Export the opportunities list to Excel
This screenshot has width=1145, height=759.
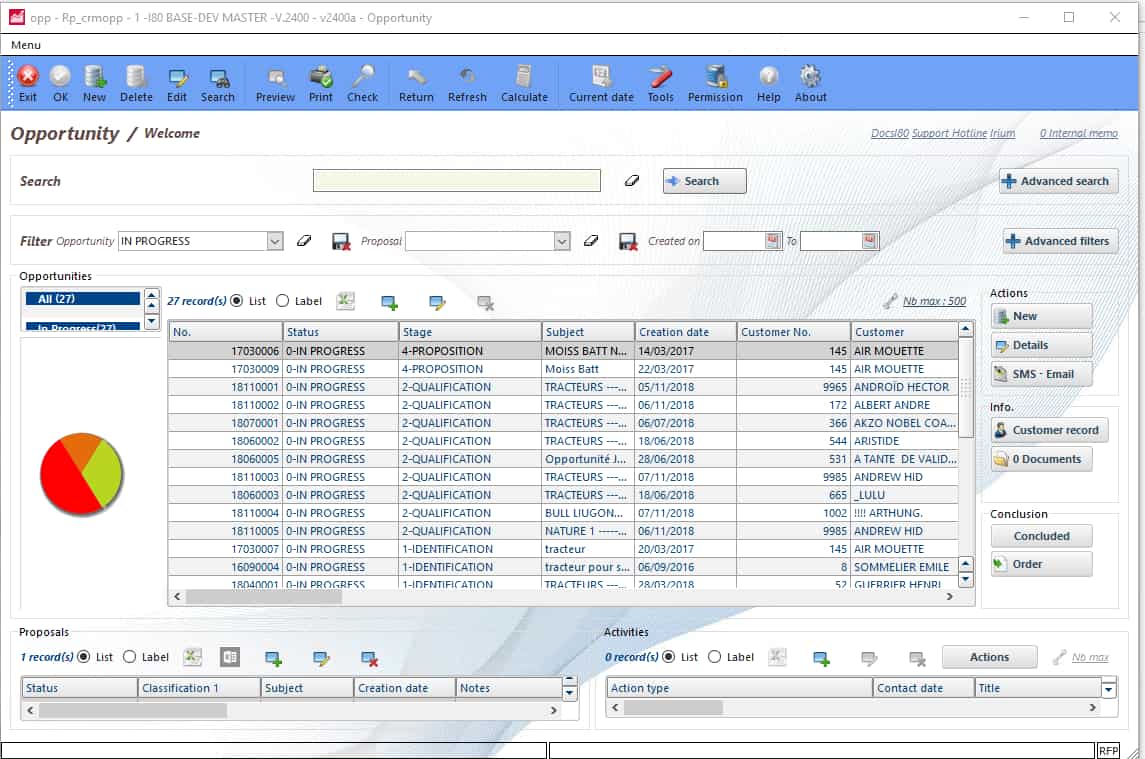coord(346,300)
